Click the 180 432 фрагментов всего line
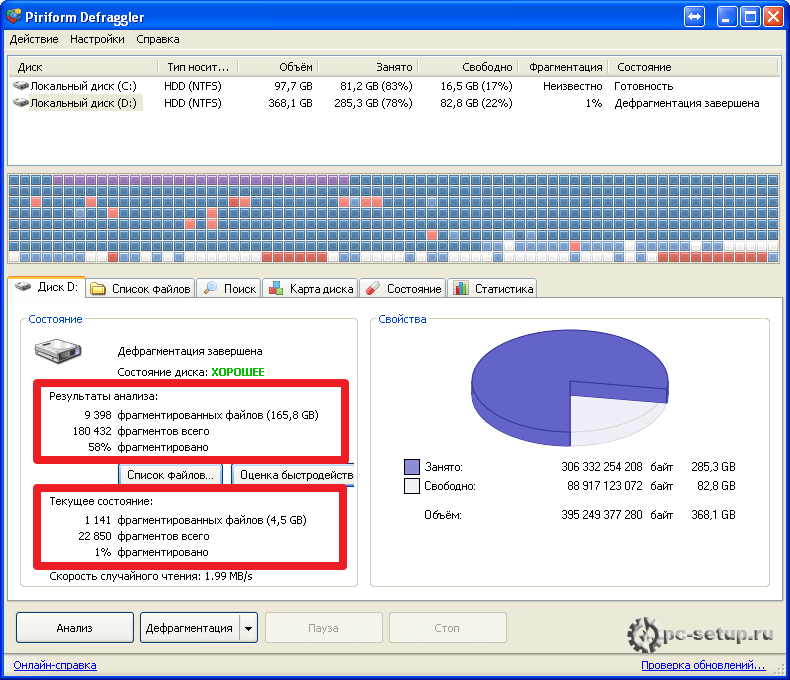Screen dimensions: 790x680 pyautogui.click(x=141, y=431)
